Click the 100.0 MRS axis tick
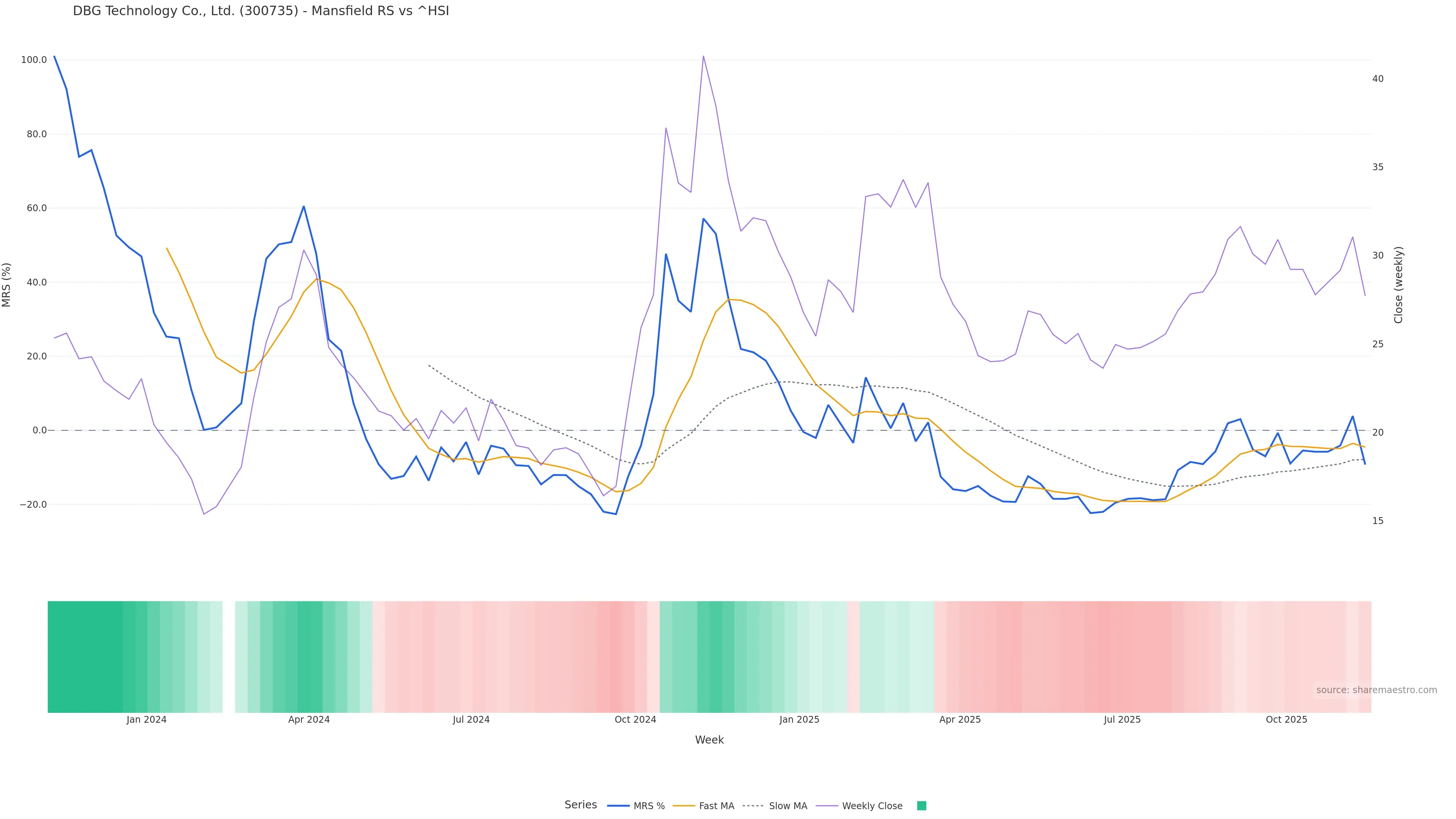Image resolution: width=1456 pixels, height=819 pixels. click(34, 60)
